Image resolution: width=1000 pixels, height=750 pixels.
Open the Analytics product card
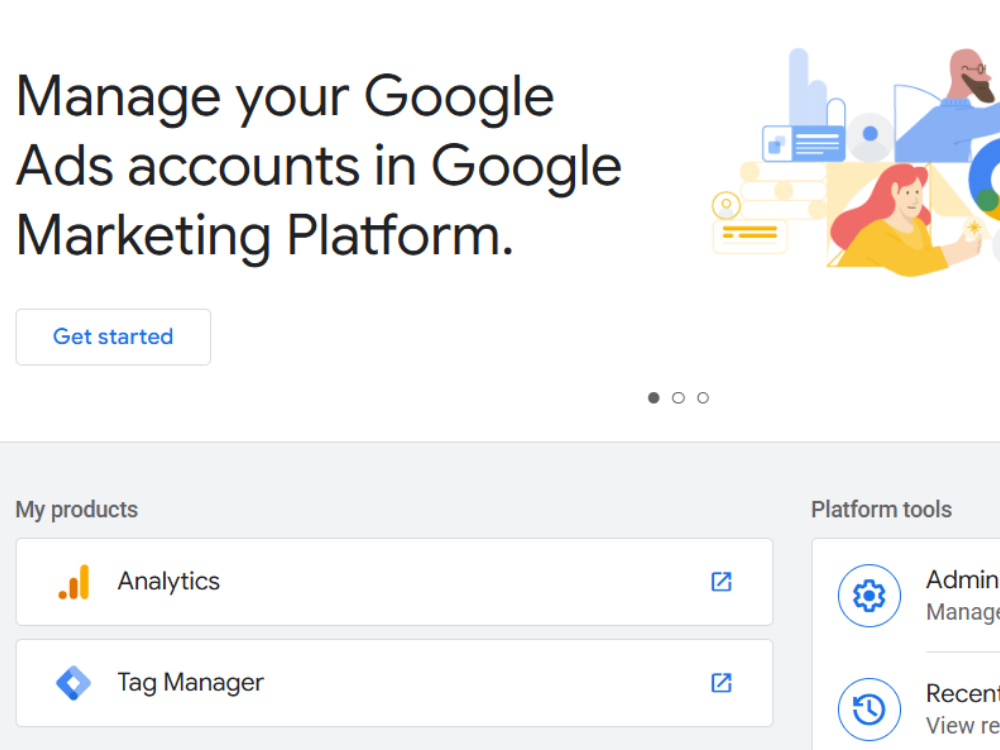point(394,582)
